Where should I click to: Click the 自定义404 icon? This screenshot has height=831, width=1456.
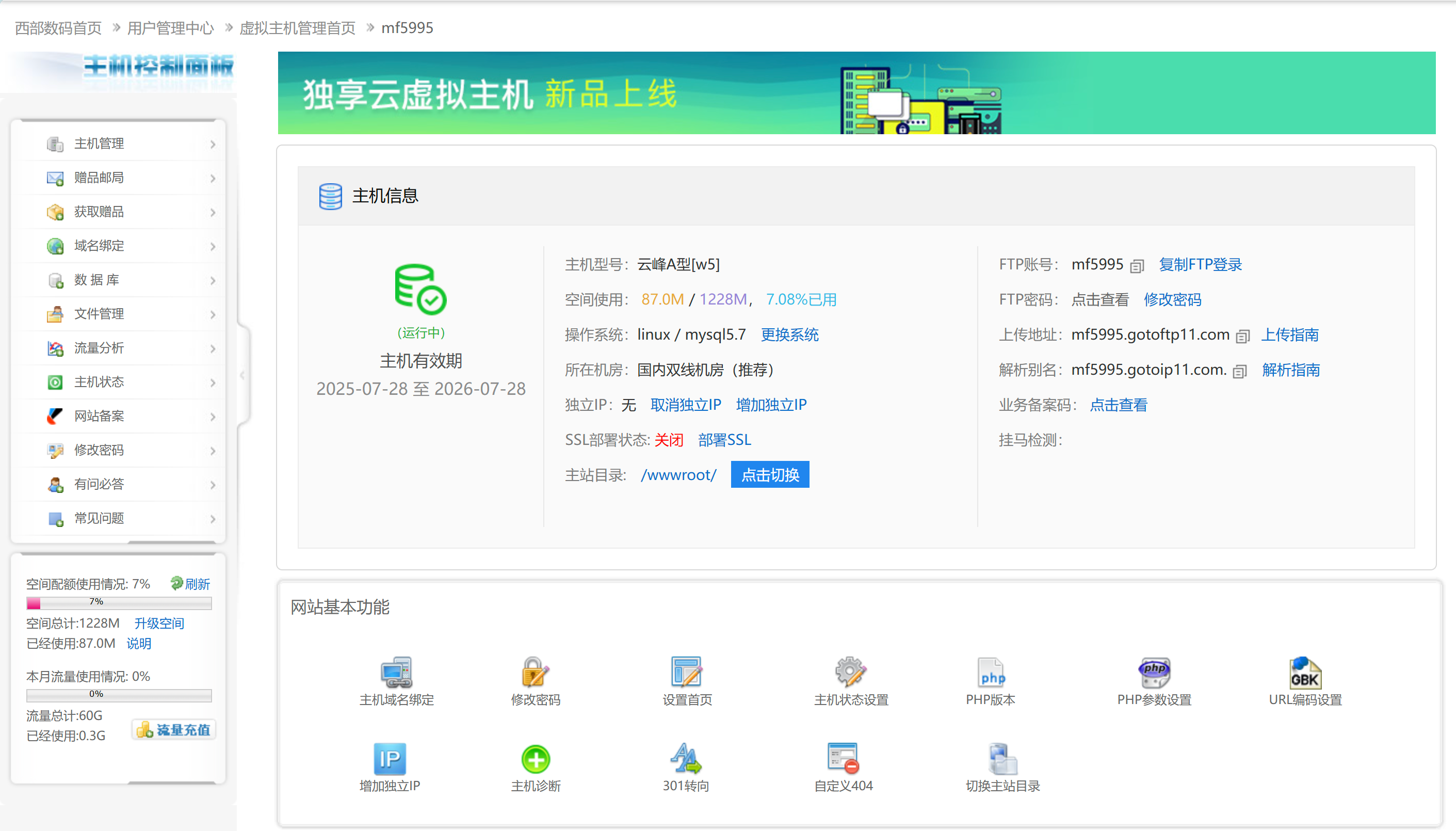coord(843,759)
